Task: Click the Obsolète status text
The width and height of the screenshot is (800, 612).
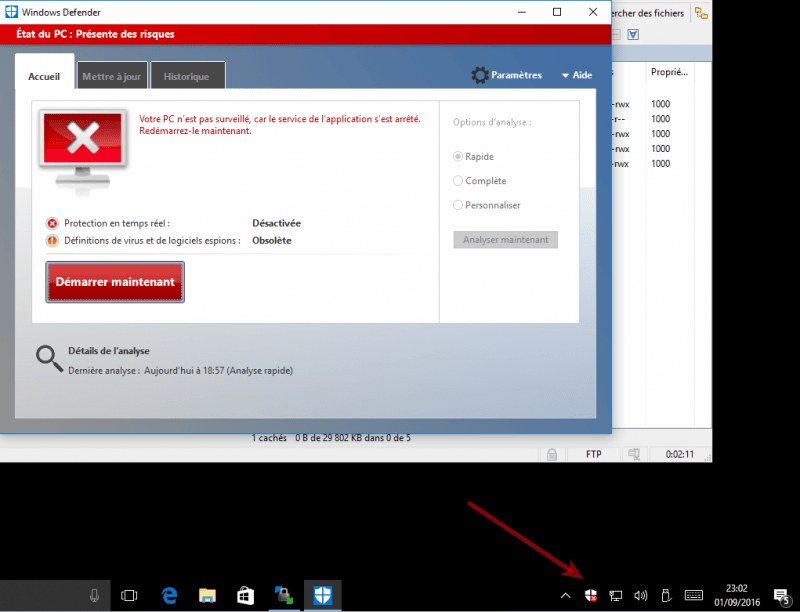Action: coord(272,241)
